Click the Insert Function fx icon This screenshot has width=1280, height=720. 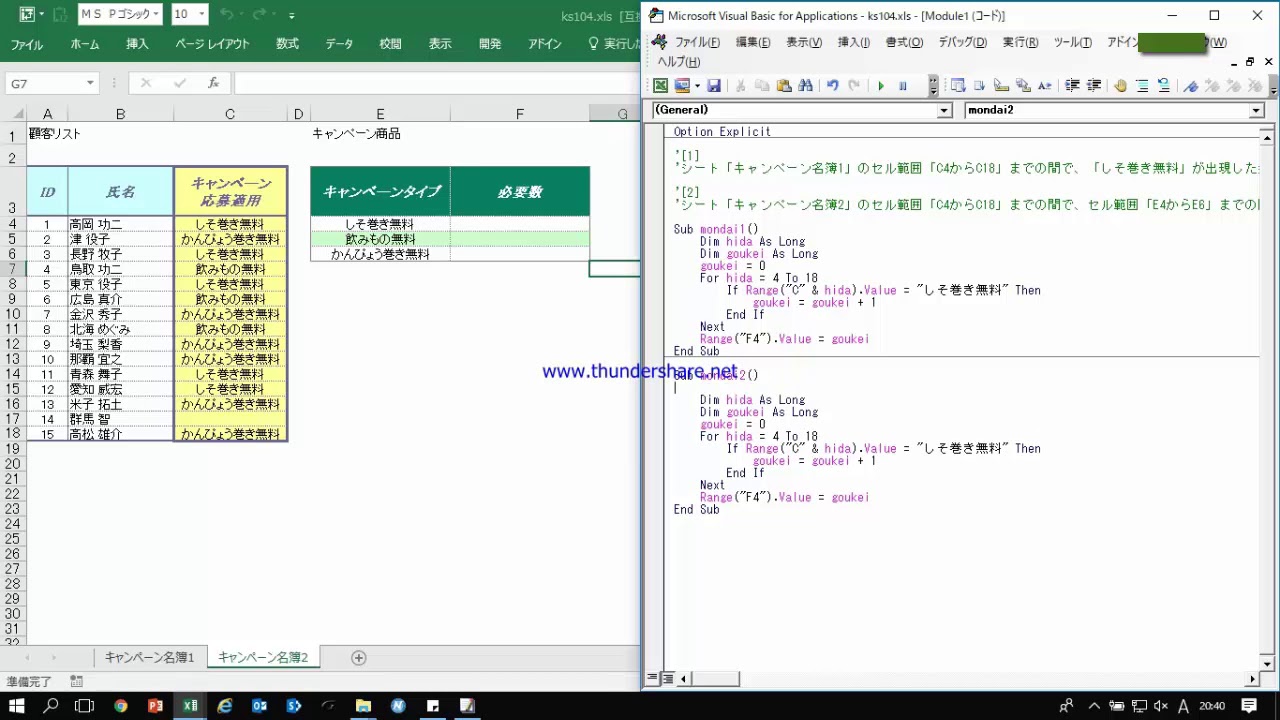(213, 84)
